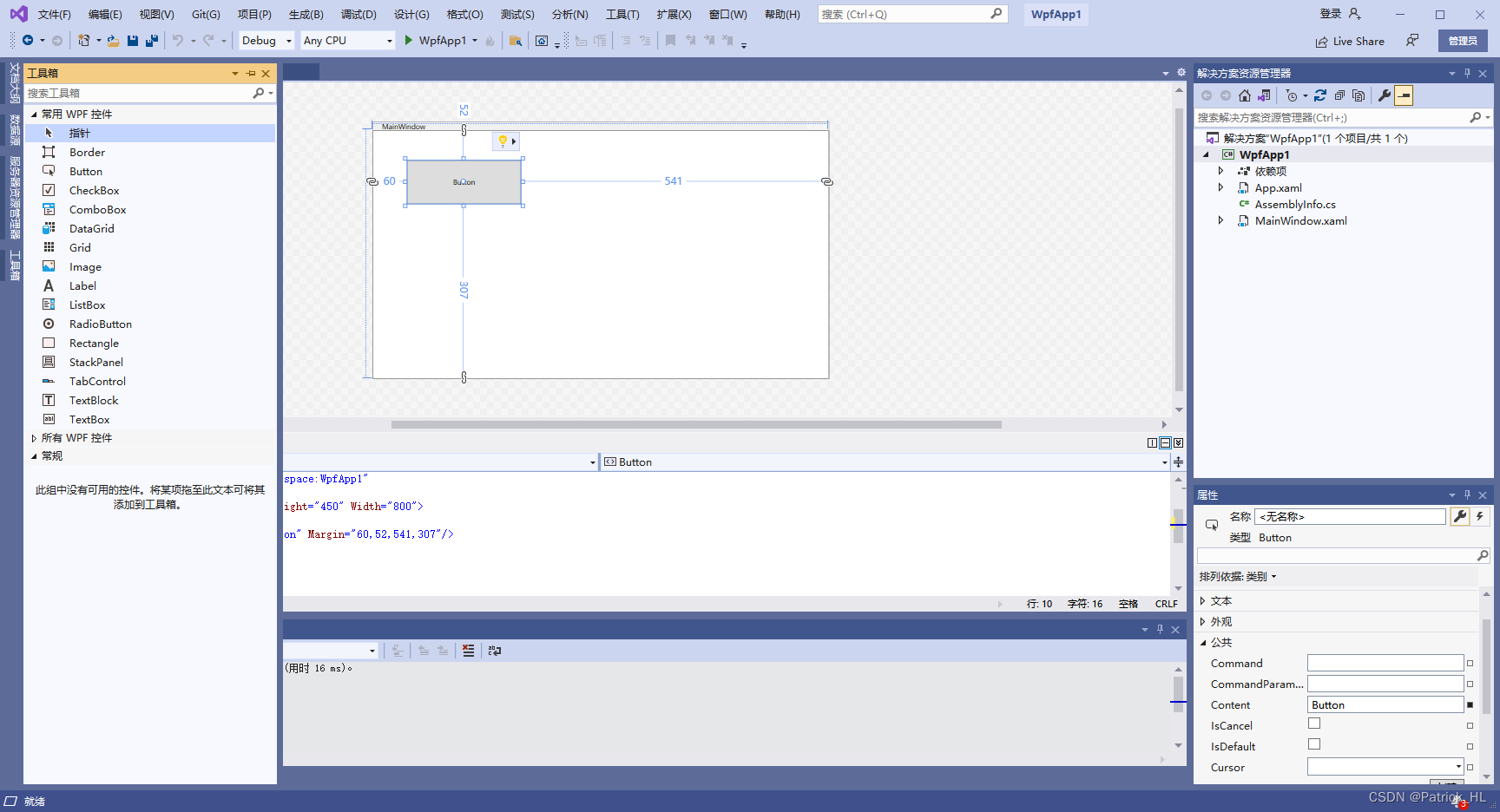
Task: Save the current file with Save icon
Action: (x=133, y=41)
